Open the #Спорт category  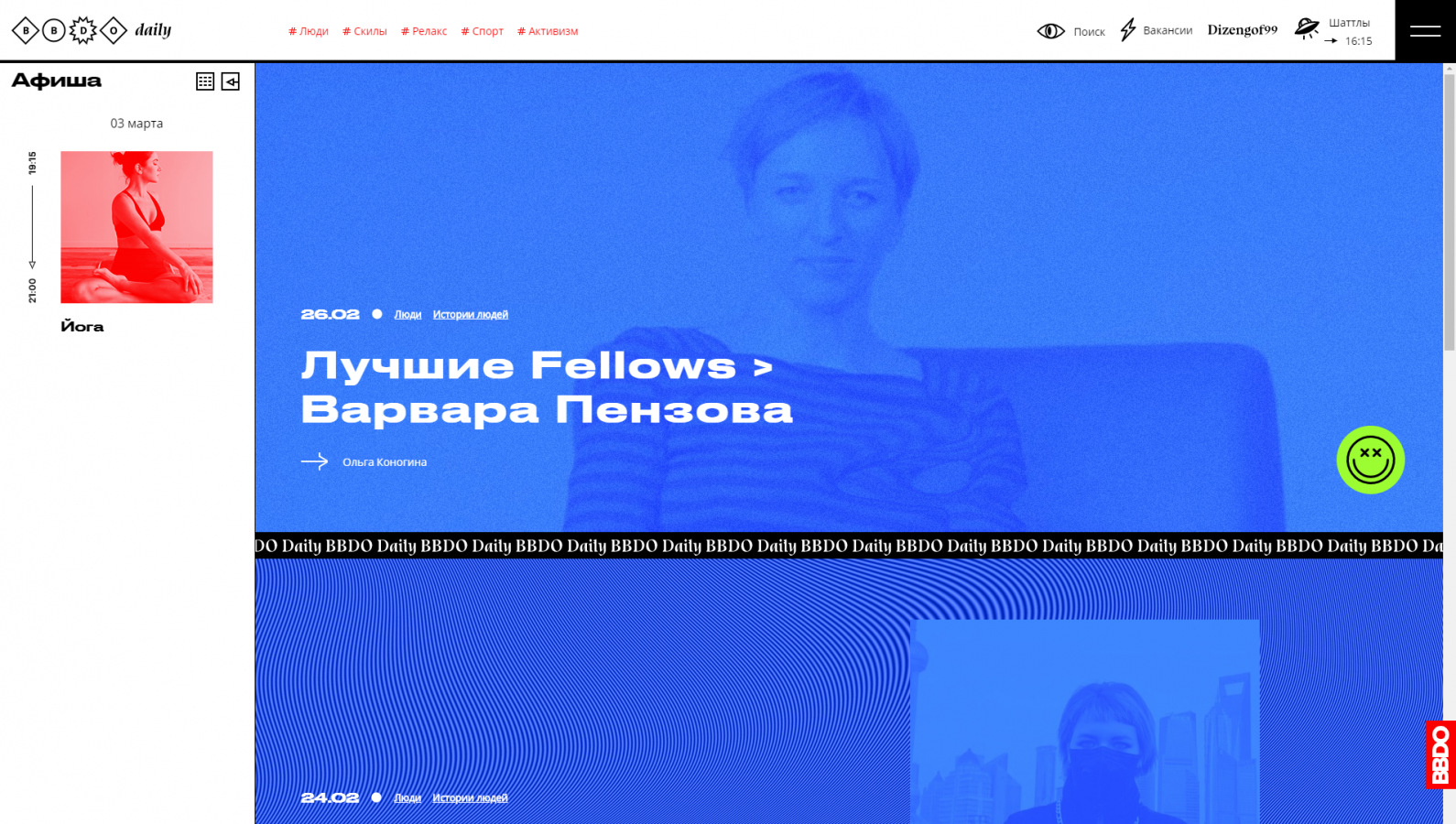pyautogui.click(x=483, y=31)
